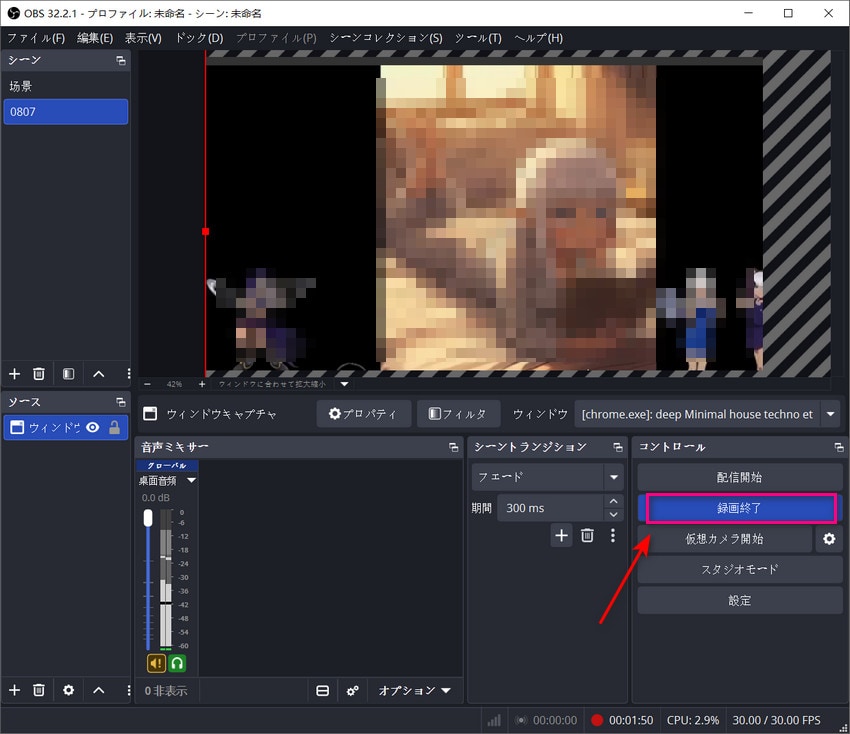Add a new source with plus icon
The height and width of the screenshot is (734, 850).
click(x=15, y=690)
